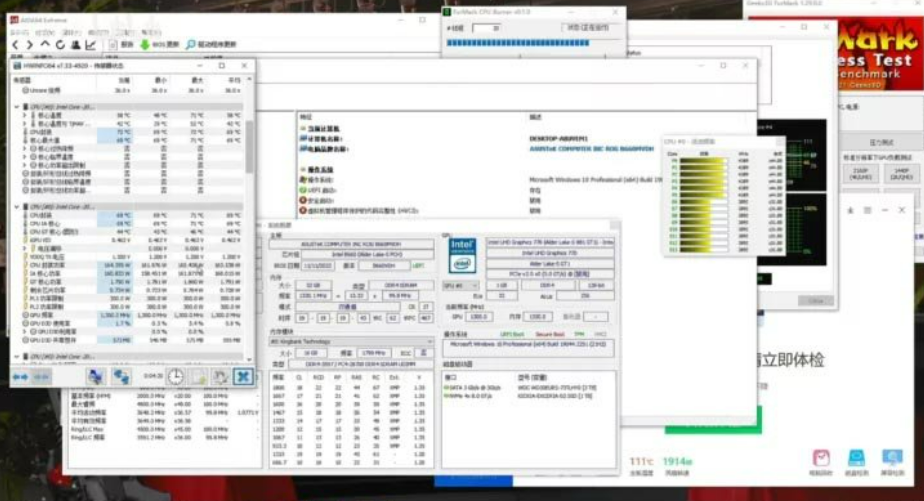Click the 111°C temperature reading
The image size is (924, 501).
(x=642, y=462)
